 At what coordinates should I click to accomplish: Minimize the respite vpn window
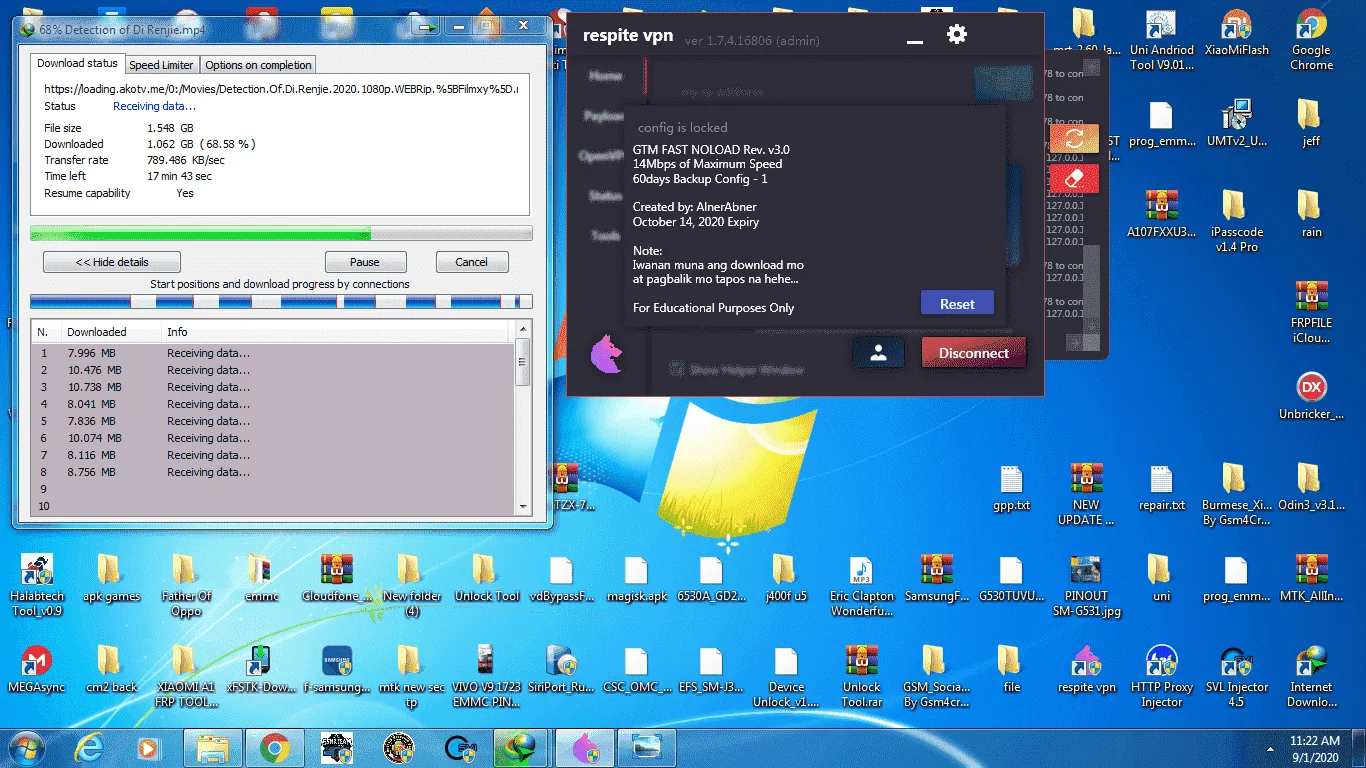(x=914, y=41)
